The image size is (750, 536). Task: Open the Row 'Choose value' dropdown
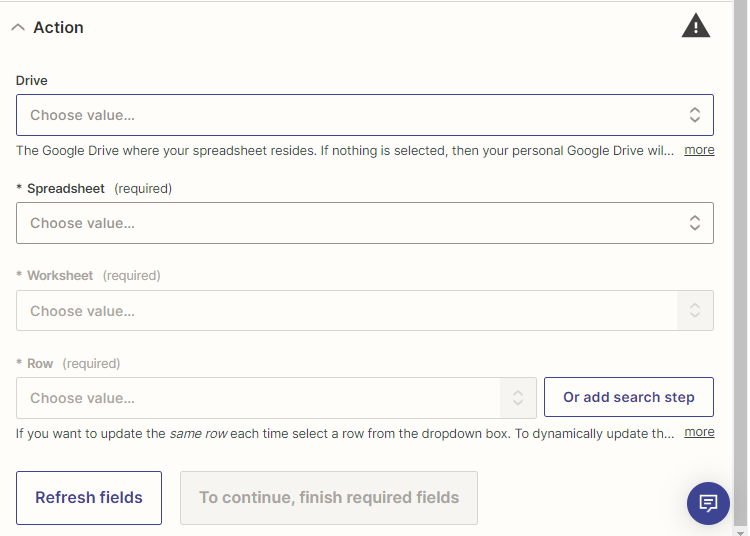260,398
